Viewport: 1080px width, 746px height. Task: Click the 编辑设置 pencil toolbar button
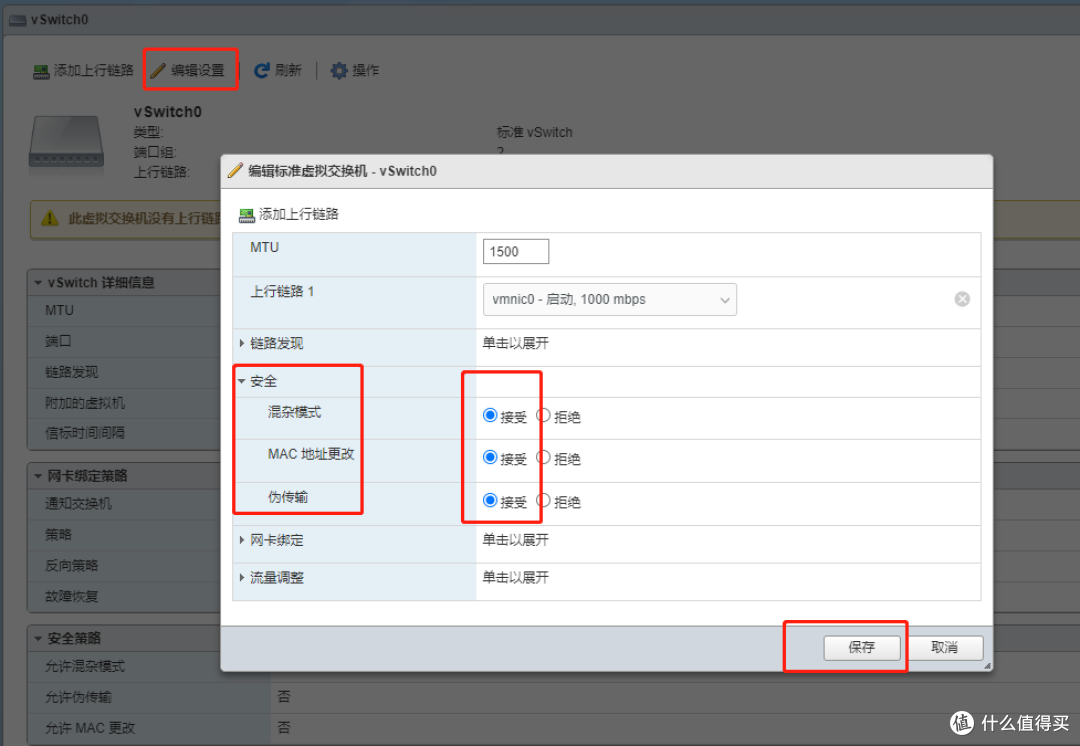point(189,70)
